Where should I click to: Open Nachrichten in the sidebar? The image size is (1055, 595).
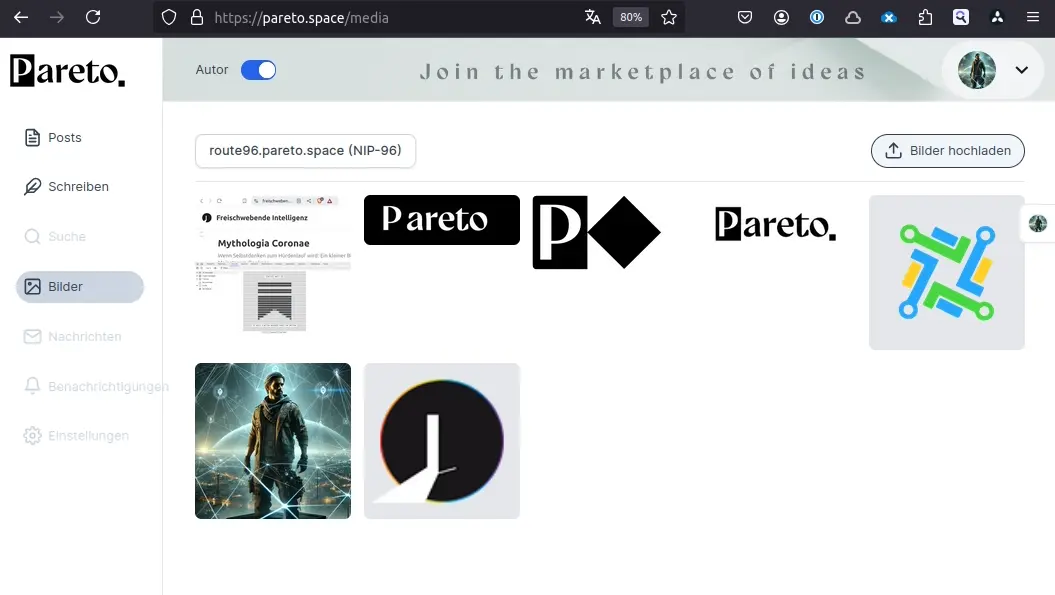(x=73, y=337)
